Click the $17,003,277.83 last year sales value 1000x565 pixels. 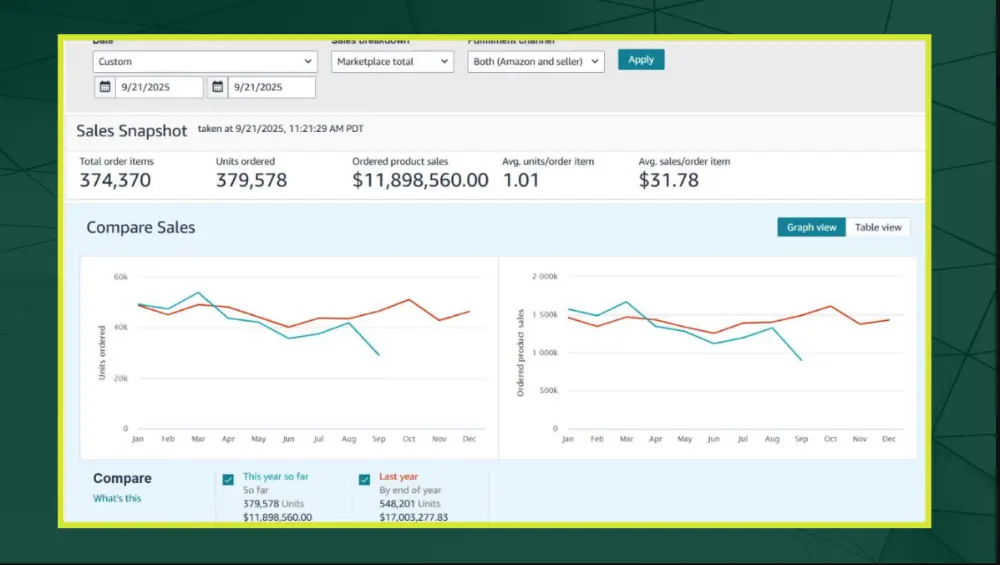(x=413, y=517)
